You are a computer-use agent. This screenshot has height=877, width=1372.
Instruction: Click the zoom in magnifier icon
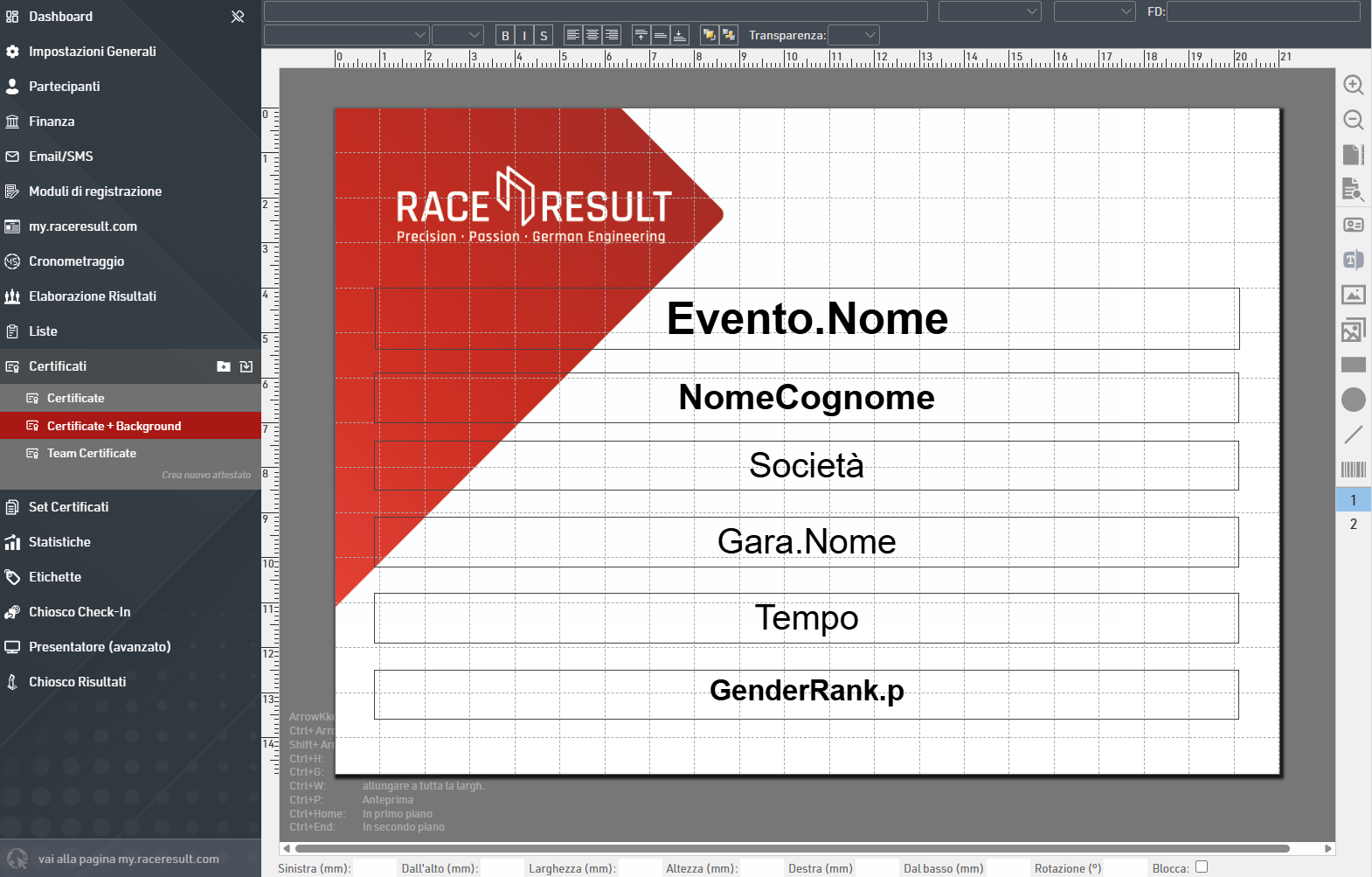1353,85
